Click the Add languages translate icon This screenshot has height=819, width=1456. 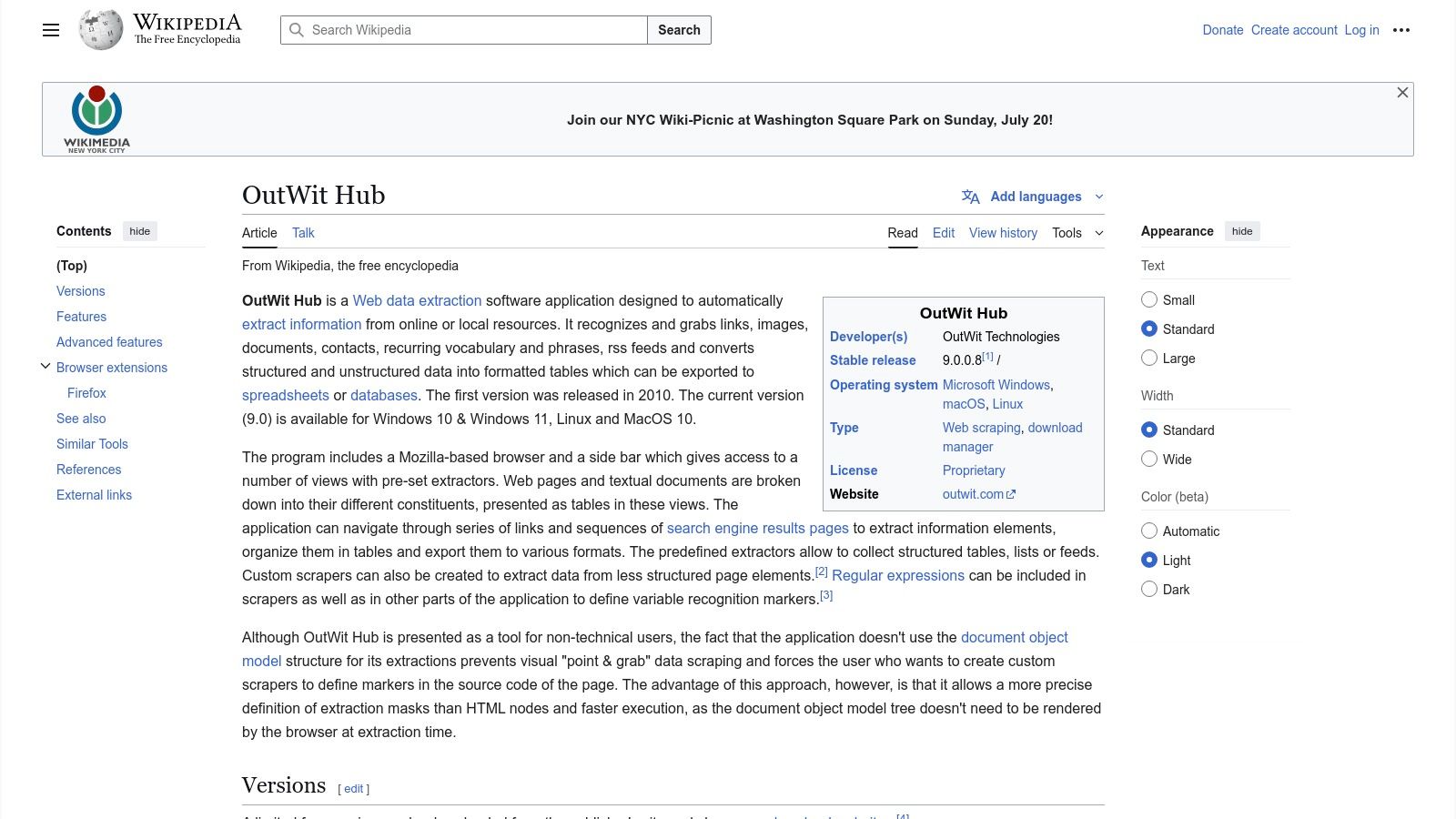(971, 197)
